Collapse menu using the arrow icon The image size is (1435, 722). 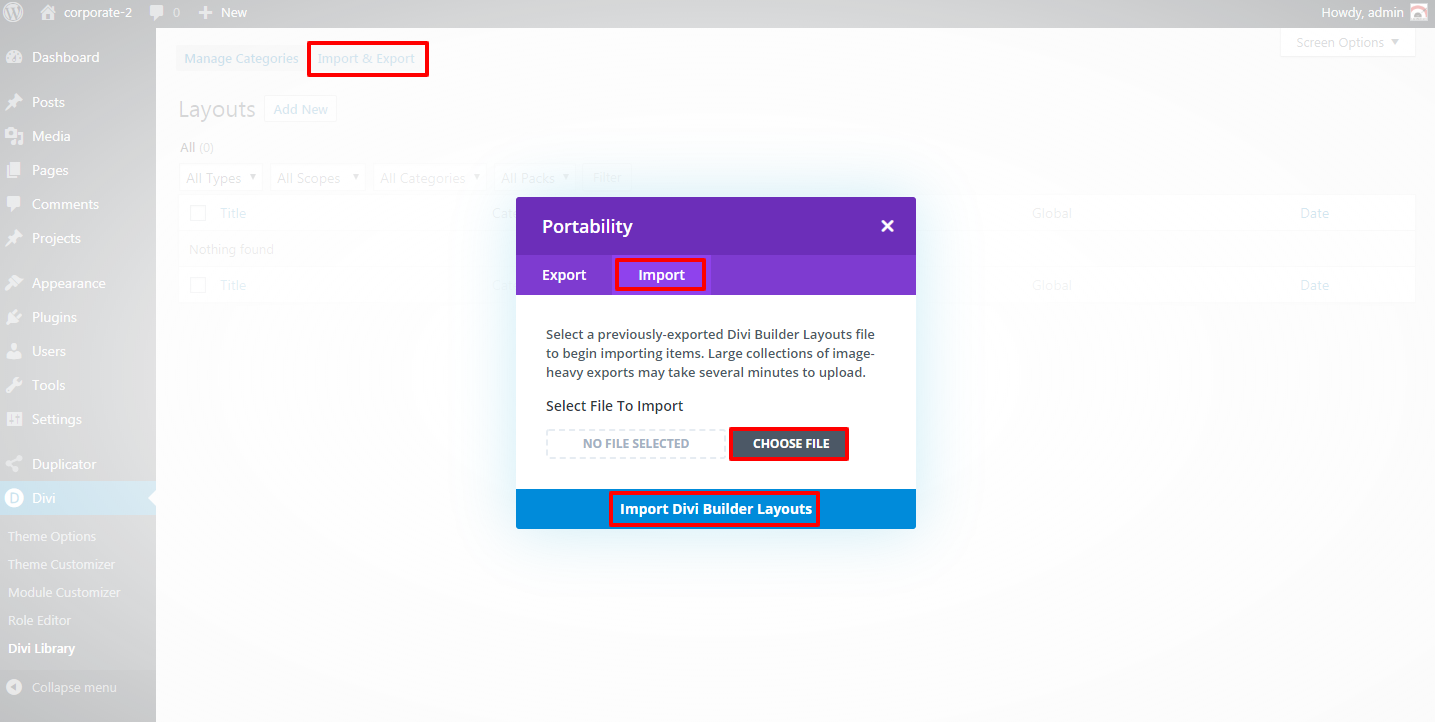point(14,687)
